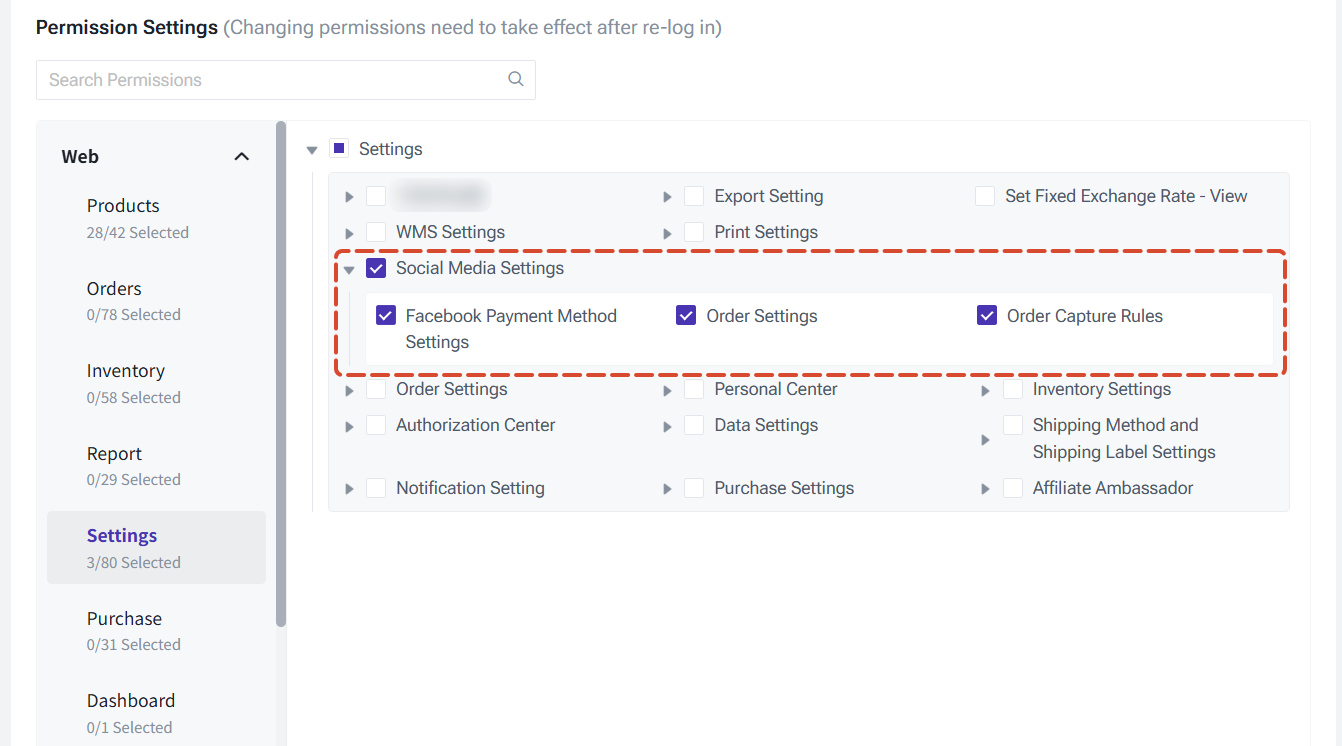Click the sidebar vertical scrollbar

pos(281,374)
